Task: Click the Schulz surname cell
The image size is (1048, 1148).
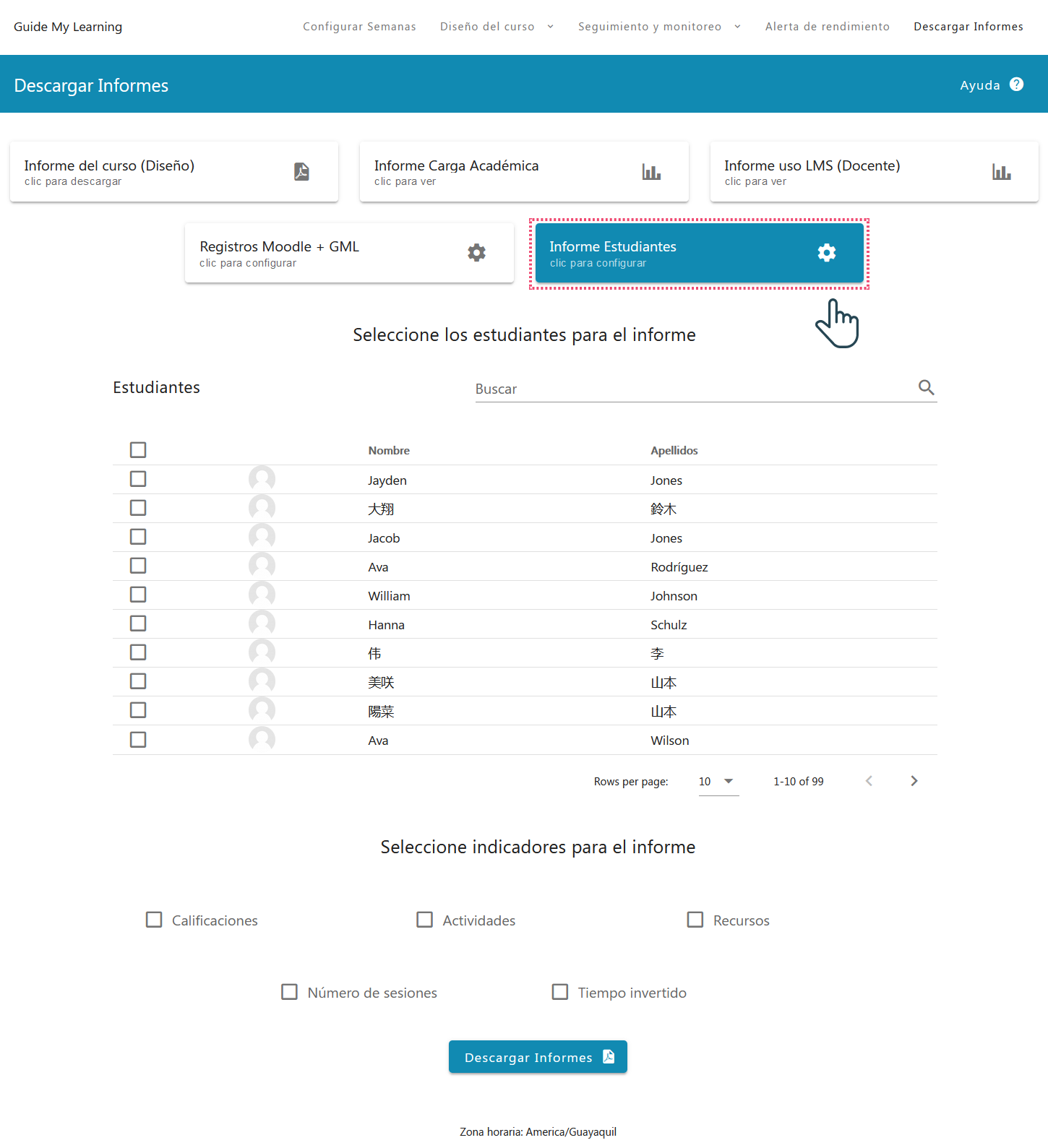Action: click(x=669, y=625)
